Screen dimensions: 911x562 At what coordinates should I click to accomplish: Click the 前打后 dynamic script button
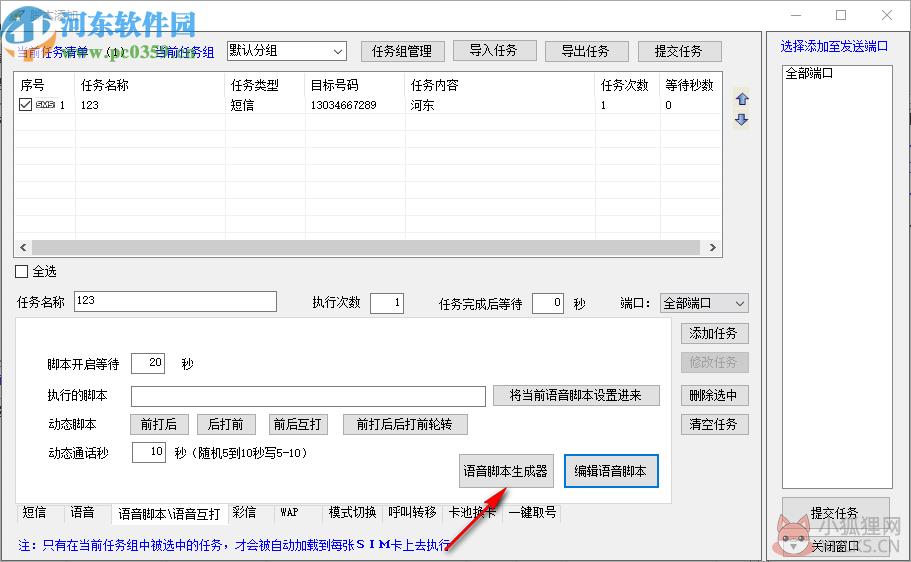[159, 424]
